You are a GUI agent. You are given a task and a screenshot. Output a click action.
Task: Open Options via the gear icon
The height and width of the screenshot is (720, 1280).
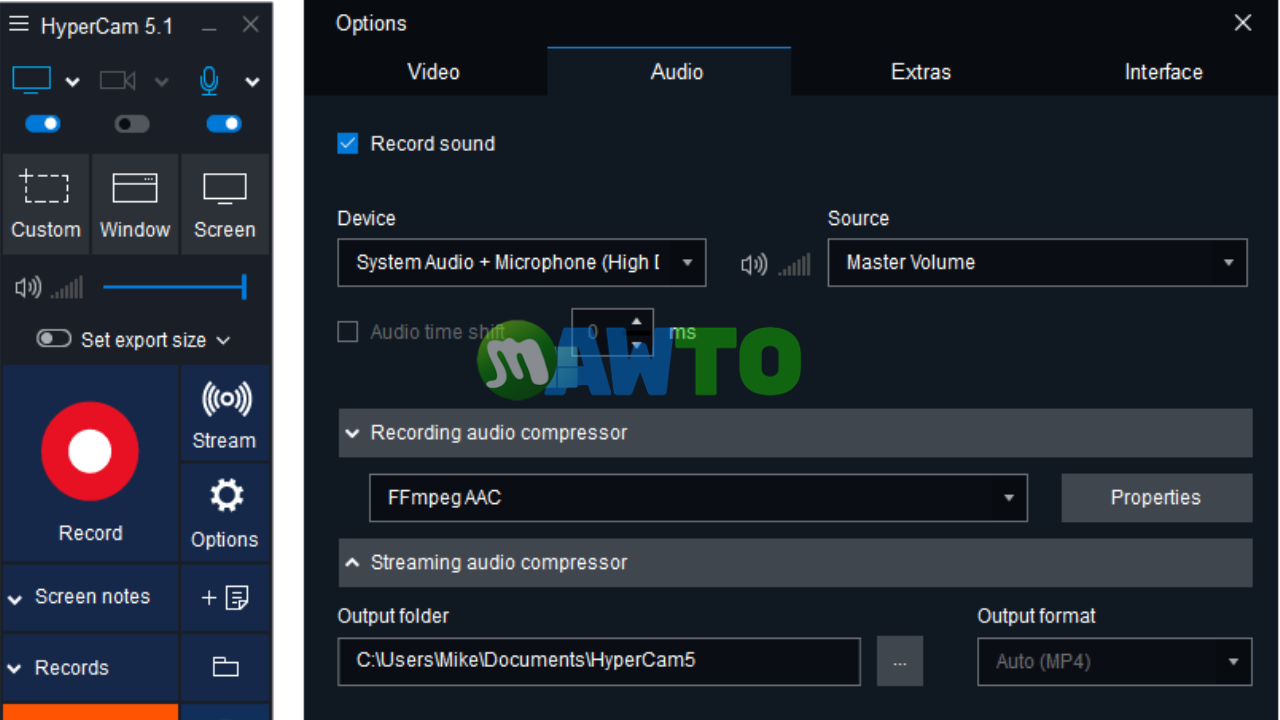pyautogui.click(x=226, y=496)
